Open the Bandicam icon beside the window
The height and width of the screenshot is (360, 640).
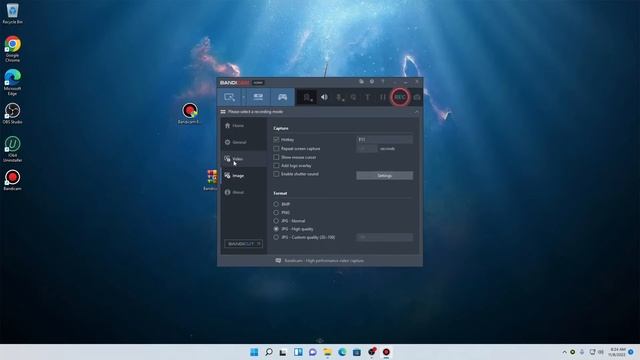tap(189, 113)
